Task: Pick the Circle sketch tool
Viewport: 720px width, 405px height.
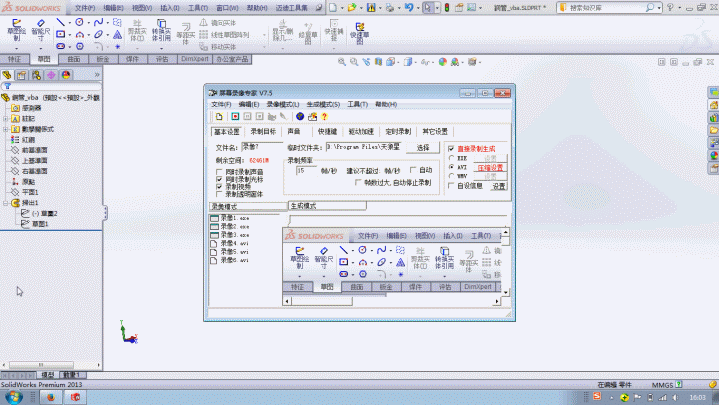Action: pyautogui.click(x=79, y=22)
